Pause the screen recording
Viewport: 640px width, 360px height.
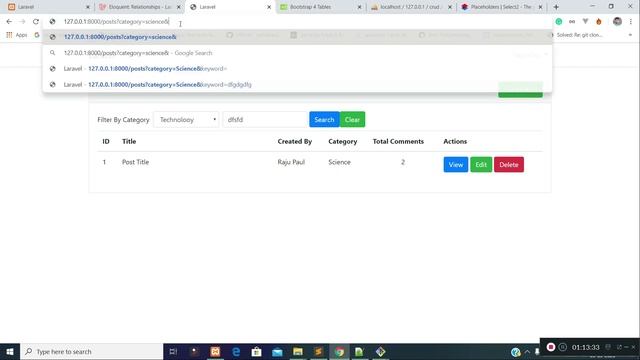pos(562,347)
